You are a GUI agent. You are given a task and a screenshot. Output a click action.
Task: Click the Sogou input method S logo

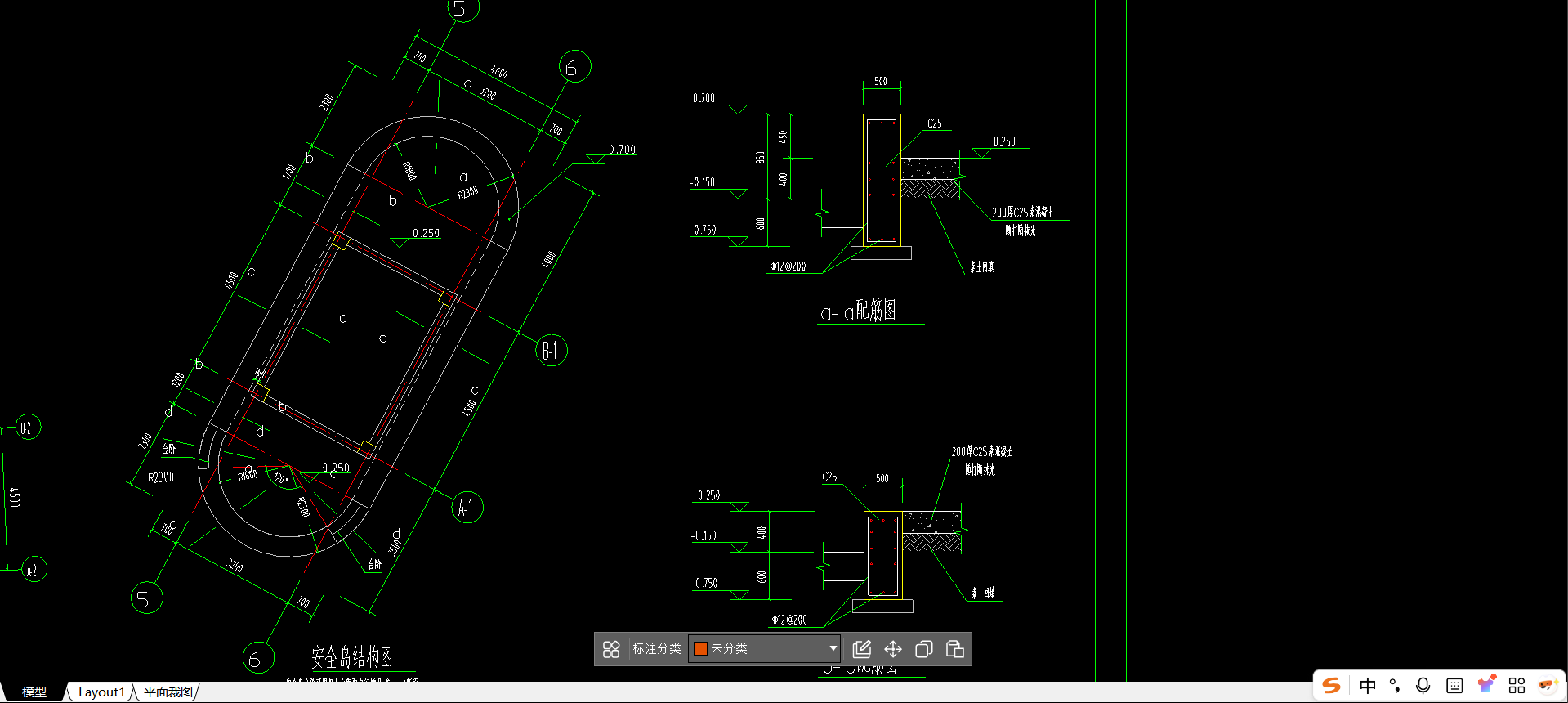coord(1332,685)
